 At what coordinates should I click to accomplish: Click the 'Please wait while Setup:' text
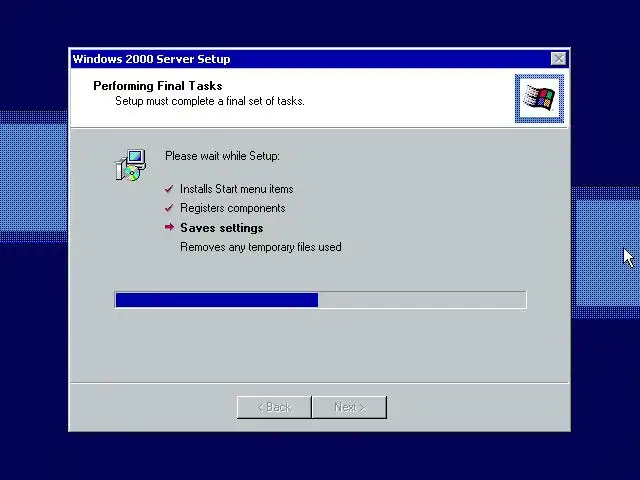tap(222, 156)
